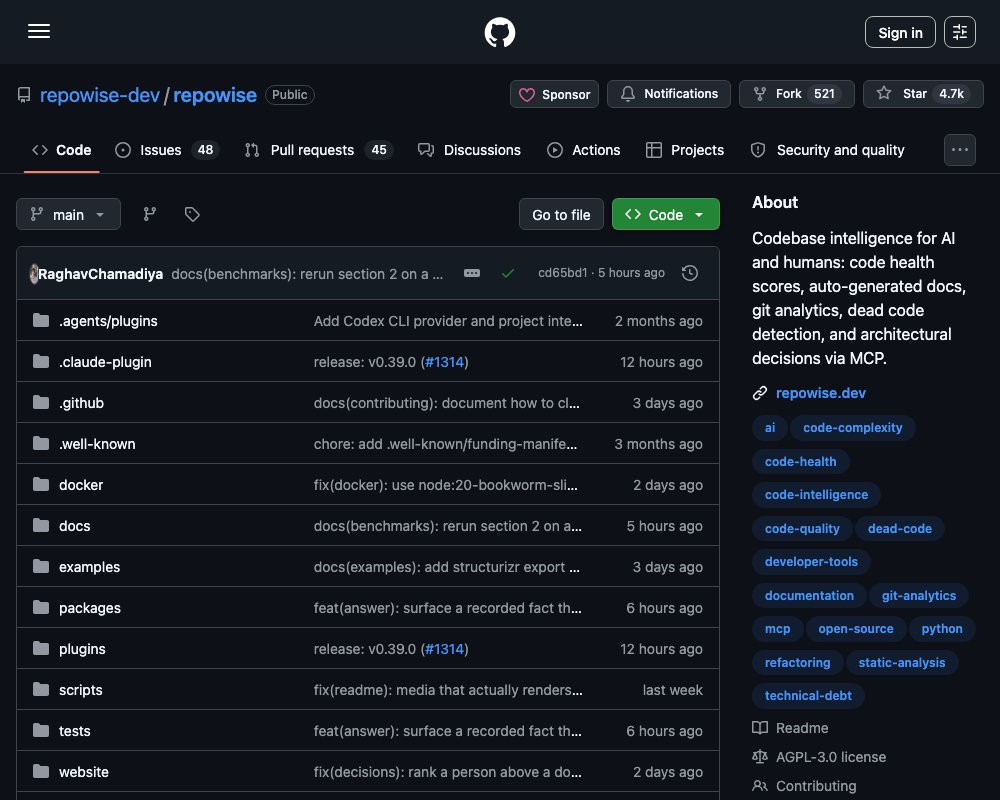Viewport: 1000px width, 800px height.
Task: Open the Actions tab
Action: (x=584, y=150)
